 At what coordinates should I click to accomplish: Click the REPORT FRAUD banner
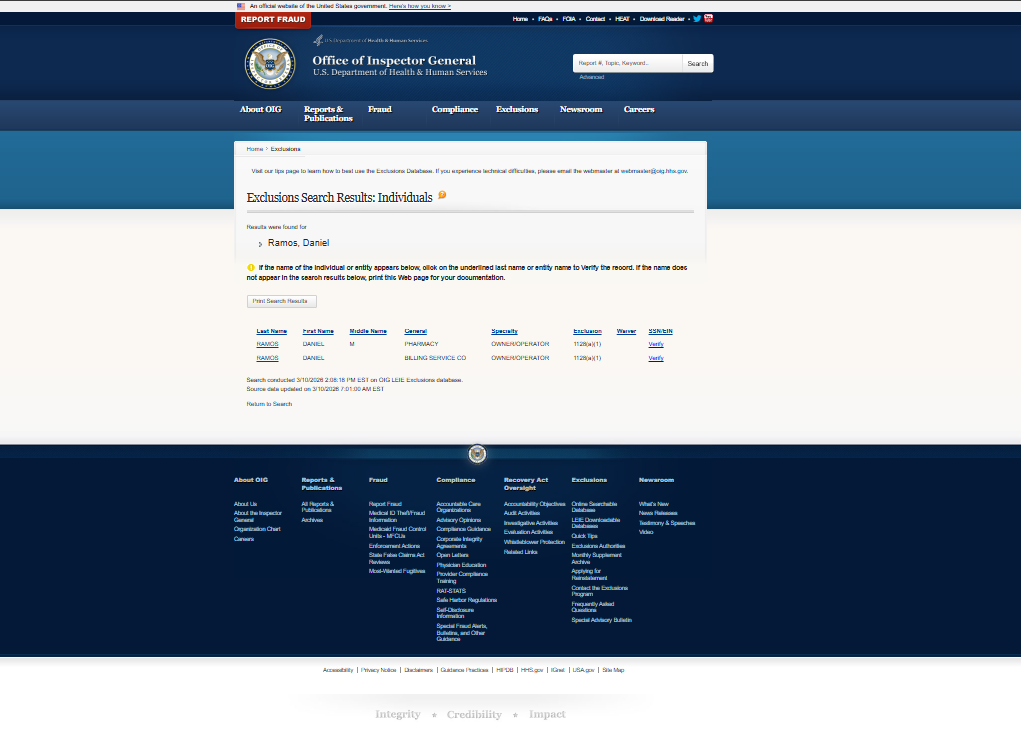[271, 18]
